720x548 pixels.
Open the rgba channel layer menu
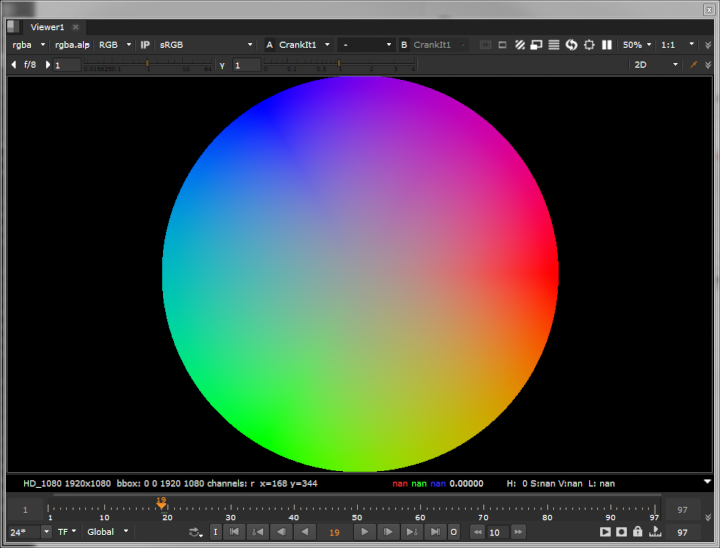(x=28, y=45)
